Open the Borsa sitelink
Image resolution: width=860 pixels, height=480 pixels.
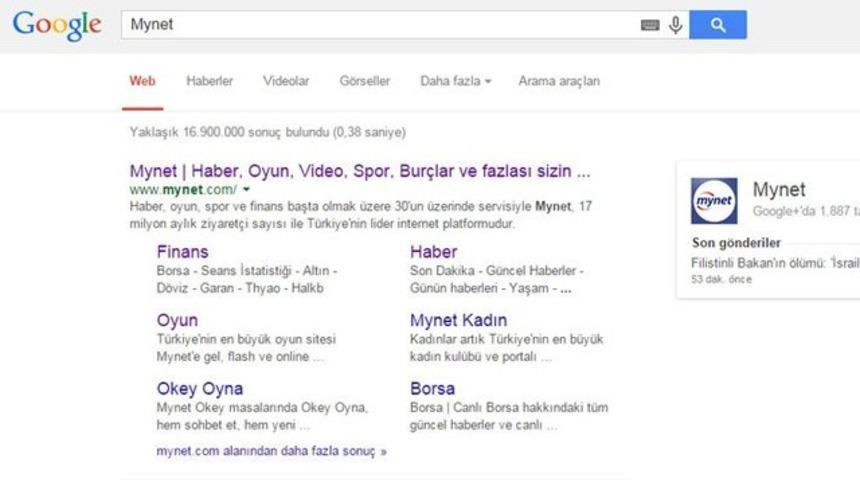pos(432,389)
